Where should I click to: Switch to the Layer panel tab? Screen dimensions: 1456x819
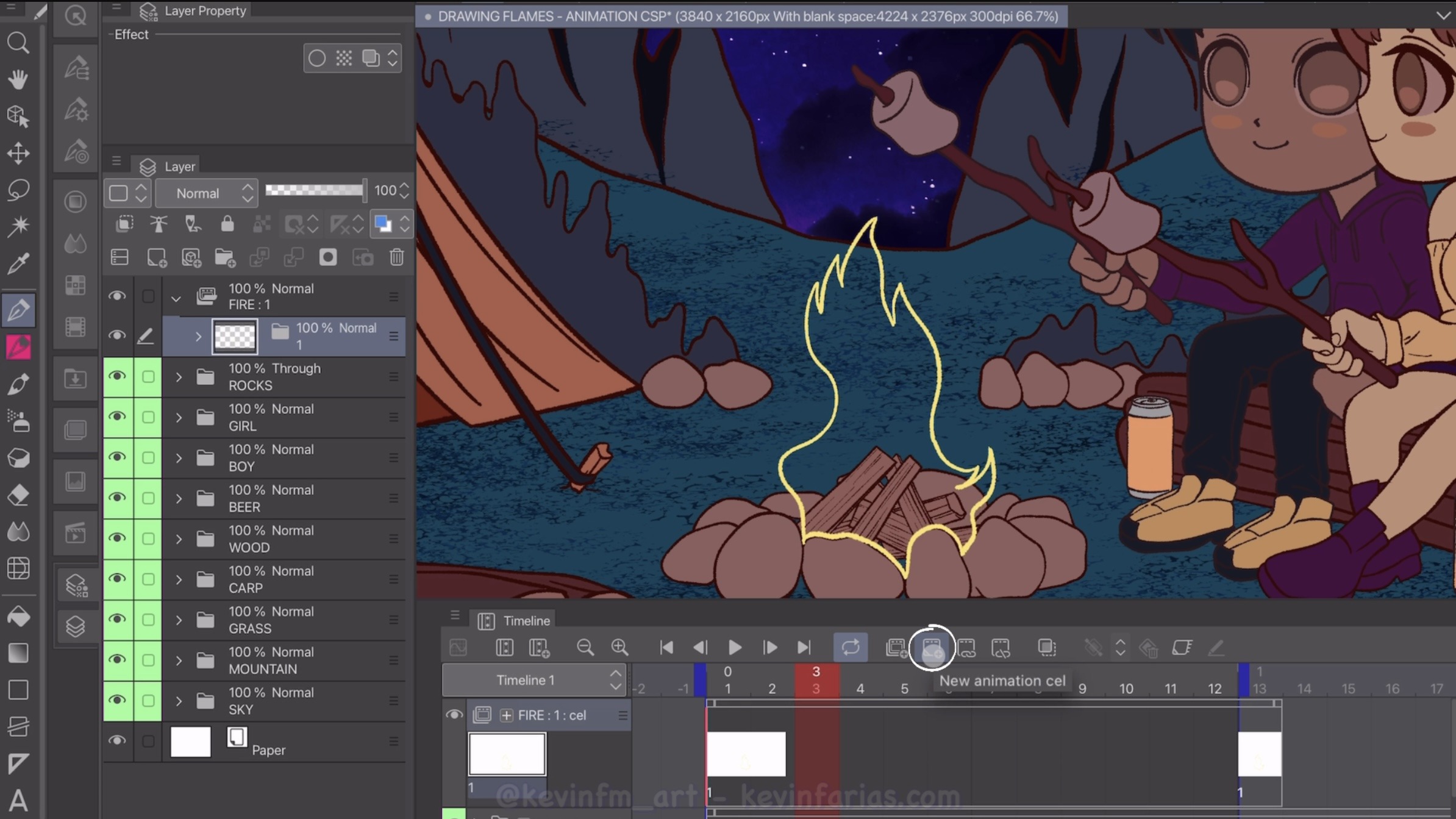[x=167, y=166]
